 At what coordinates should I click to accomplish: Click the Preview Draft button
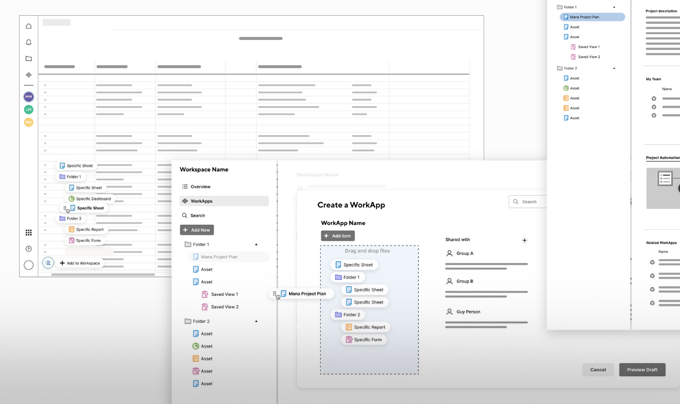[642, 370]
